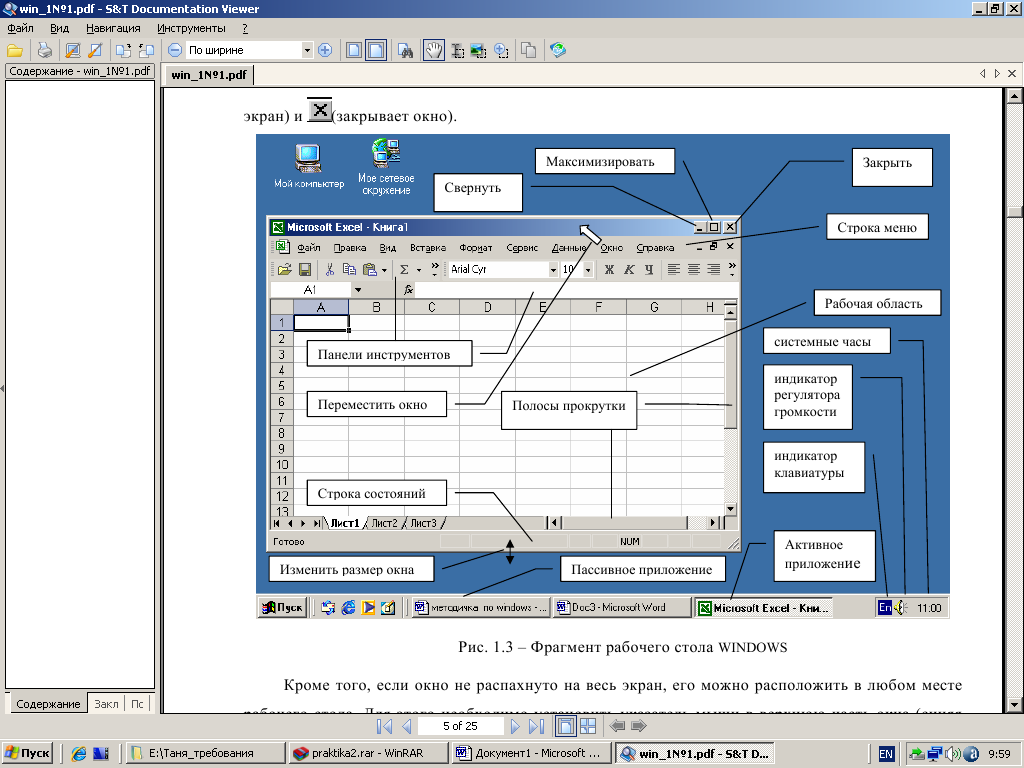This screenshot has width=1024, height=768.
Task: Click the monitor-with-pencil toolbar icon
Action: click(x=73, y=50)
